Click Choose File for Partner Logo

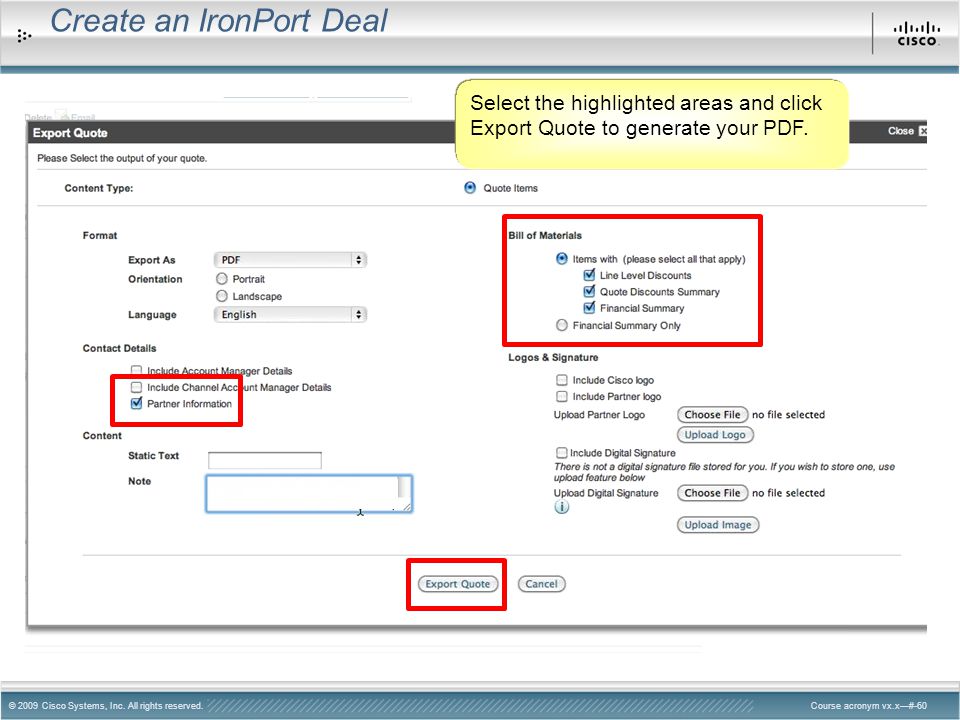(712, 414)
